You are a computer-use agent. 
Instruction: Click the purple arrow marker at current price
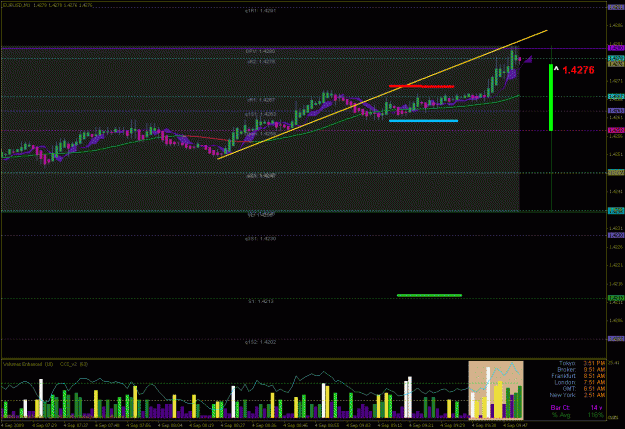pos(528,59)
